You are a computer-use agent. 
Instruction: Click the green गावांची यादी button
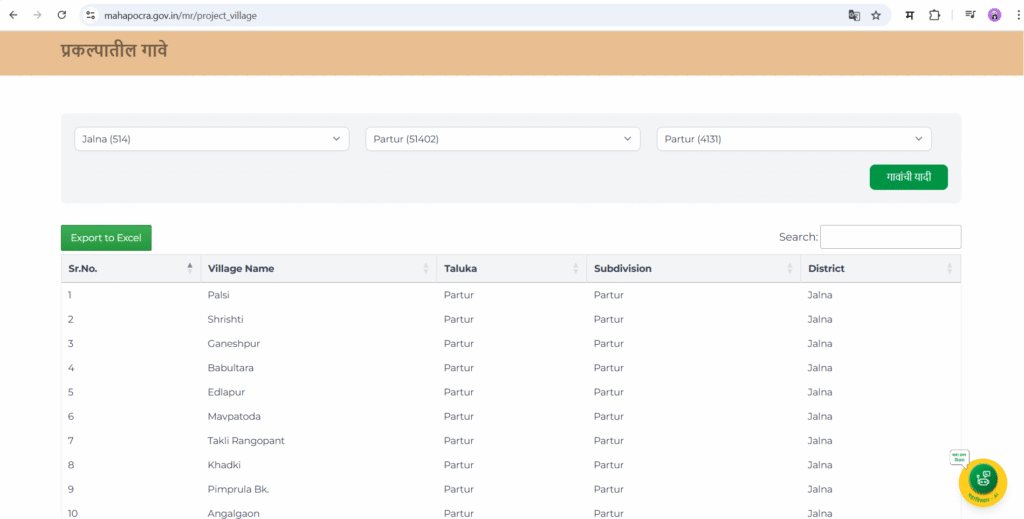click(x=908, y=177)
